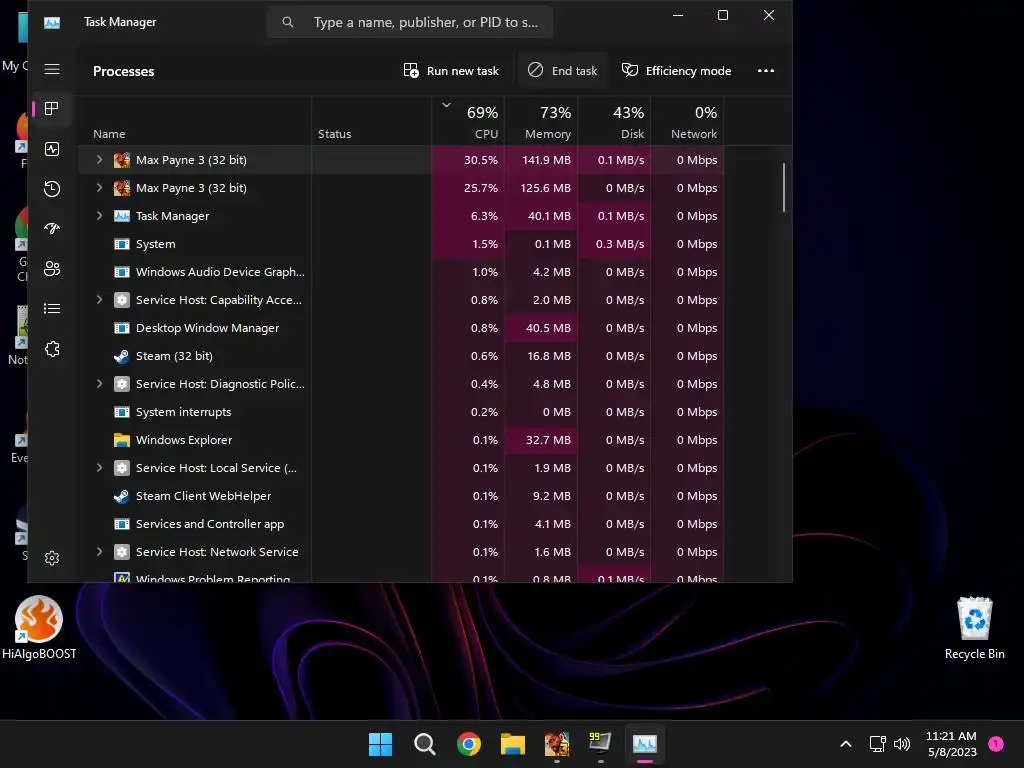Open Task Manager settings gear icon
The height and width of the screenshot is (768, 1024).
point(52,558)
